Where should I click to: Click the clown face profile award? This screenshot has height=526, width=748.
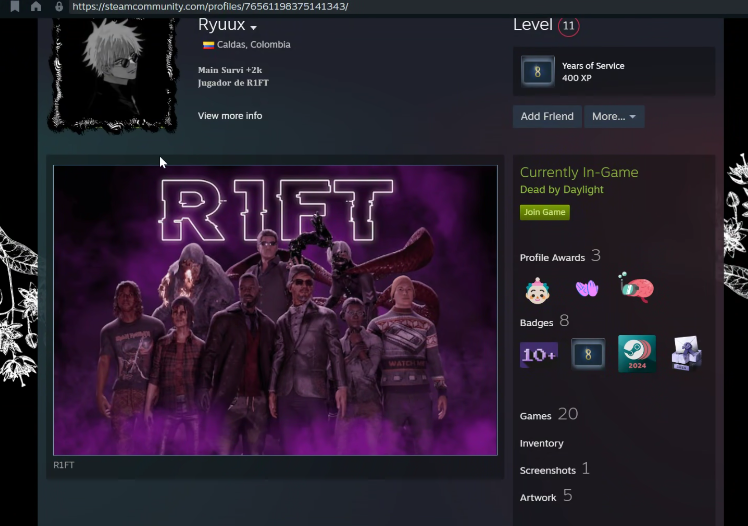click(x=537, y=290)
